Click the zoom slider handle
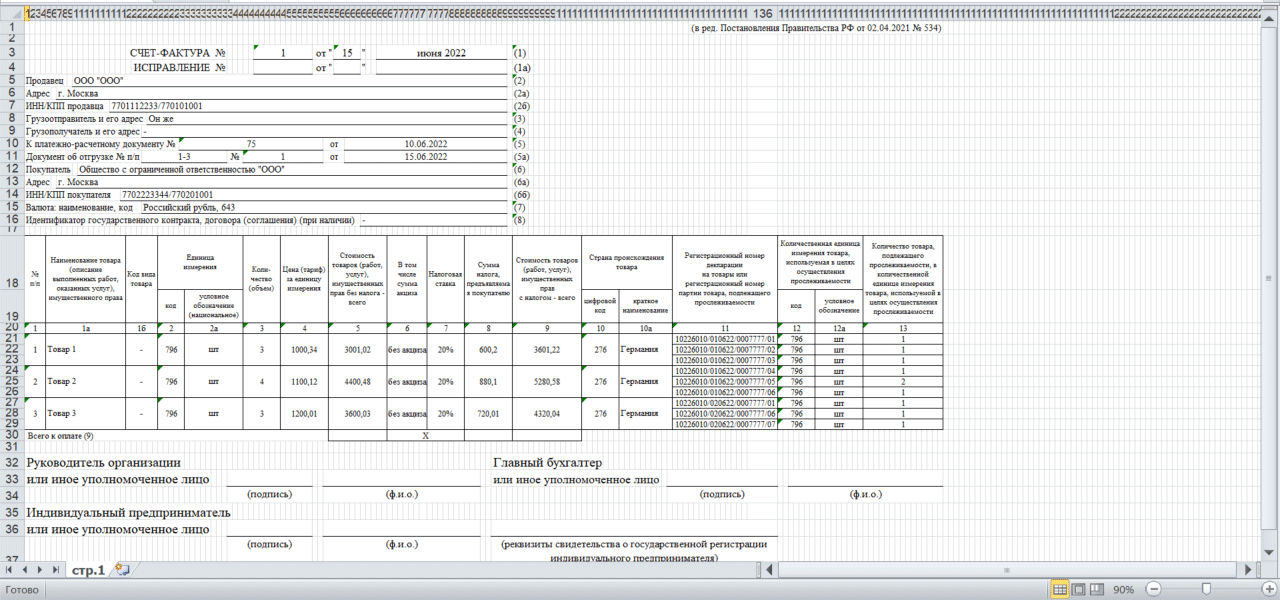Image resolution: width=1280 pixels, height=600 pixels. point(1207,589)
